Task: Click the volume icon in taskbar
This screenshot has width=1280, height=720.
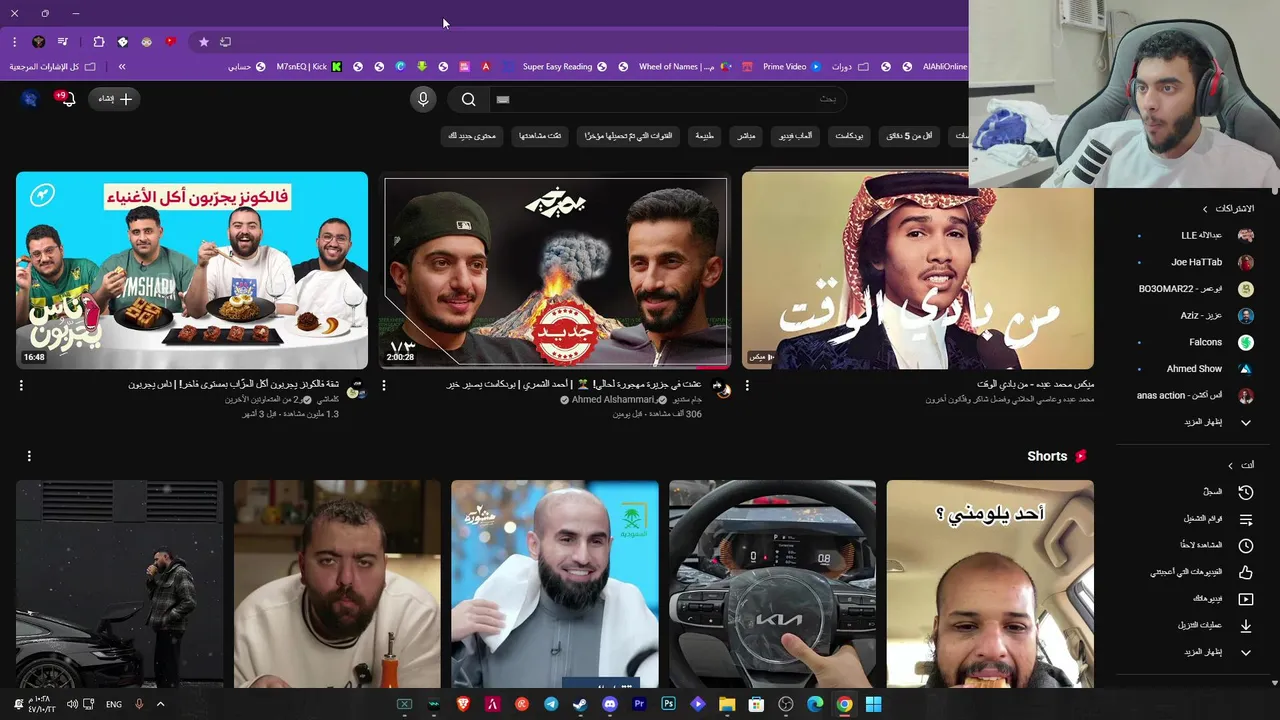Action: (72, 704)
